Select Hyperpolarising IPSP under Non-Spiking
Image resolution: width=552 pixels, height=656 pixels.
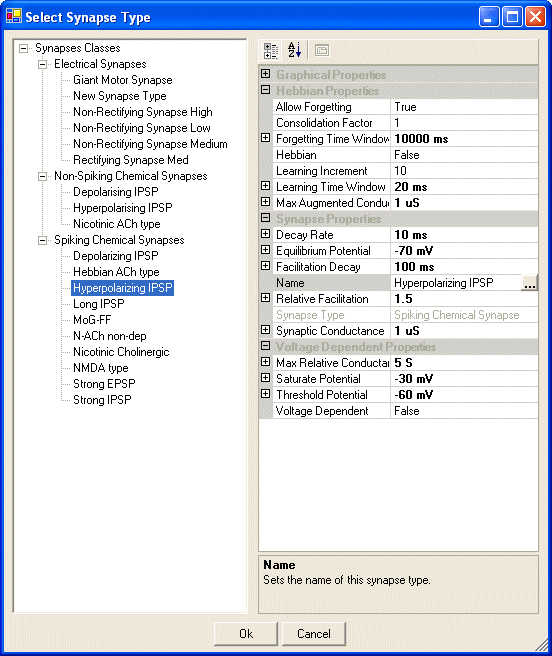point(123,208)
